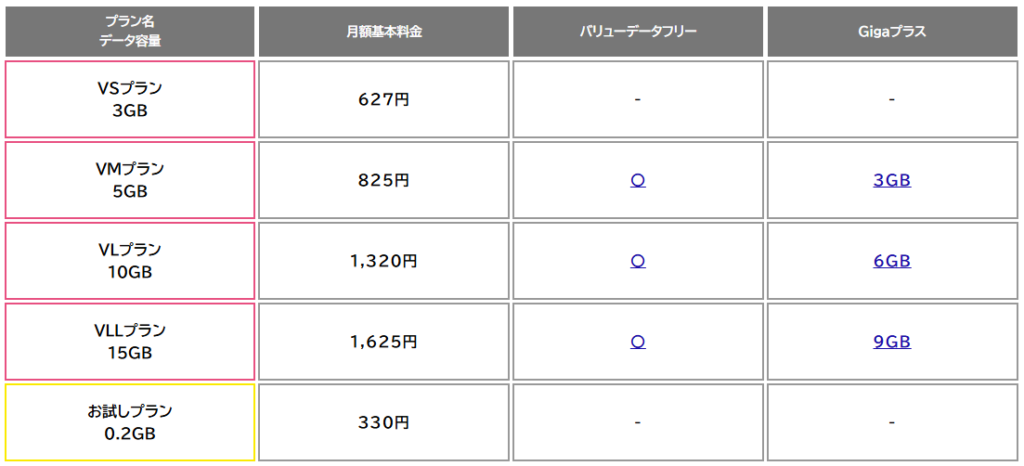Open the 3GB Gigaプラス link

coord(891,181)
